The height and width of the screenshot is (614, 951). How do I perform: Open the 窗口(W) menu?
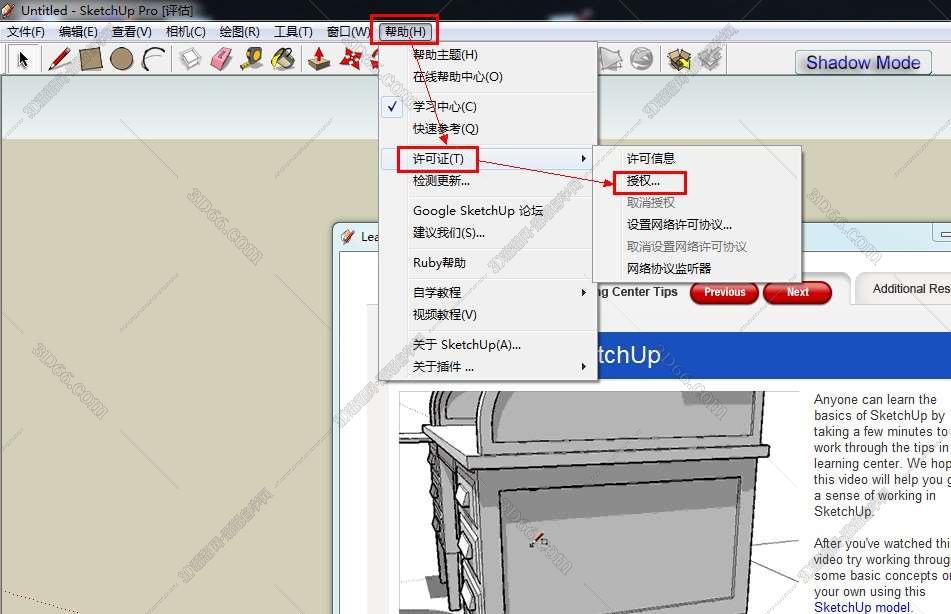pos(348,32)
